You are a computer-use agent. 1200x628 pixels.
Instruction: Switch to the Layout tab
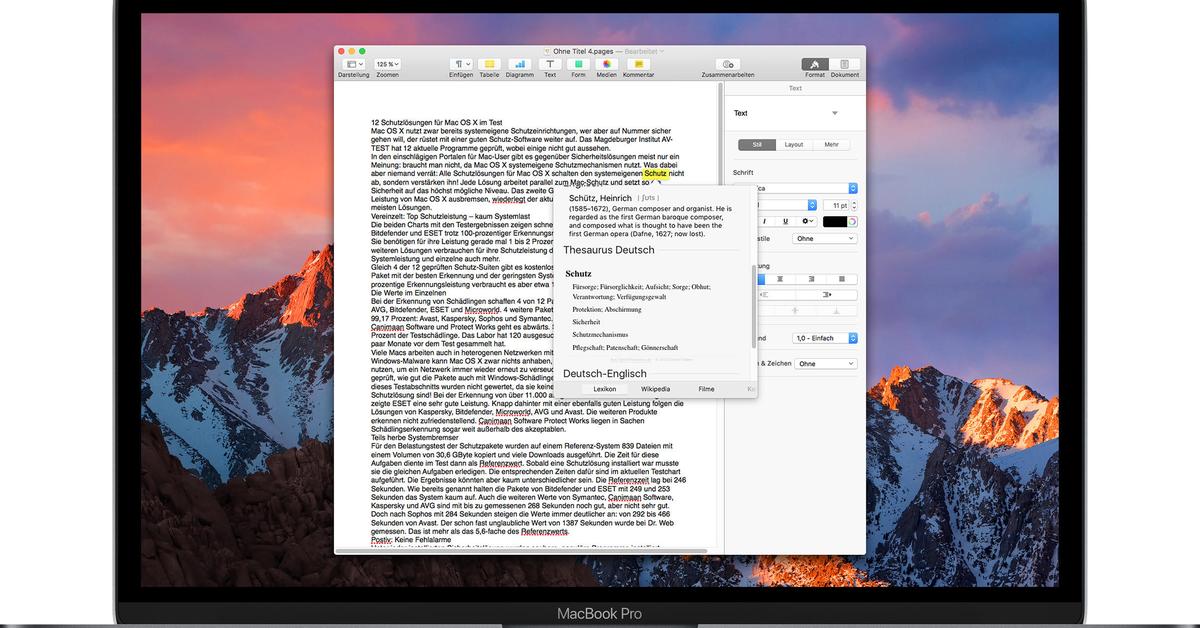[794, 145]
